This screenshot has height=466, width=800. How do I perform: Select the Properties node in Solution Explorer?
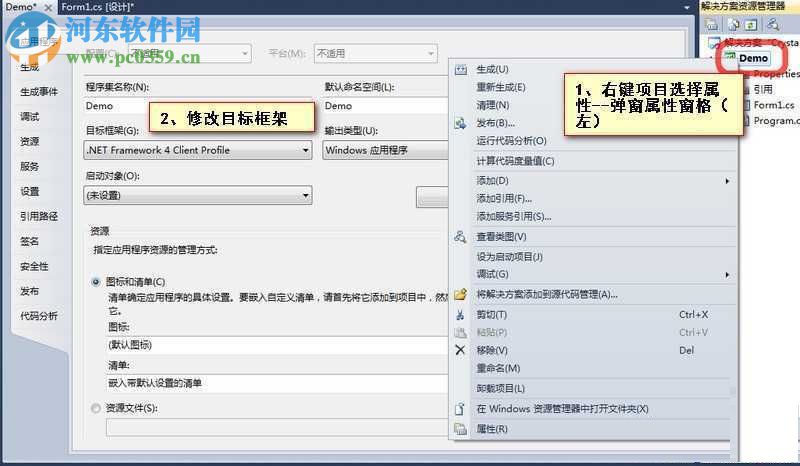point(777,74)
